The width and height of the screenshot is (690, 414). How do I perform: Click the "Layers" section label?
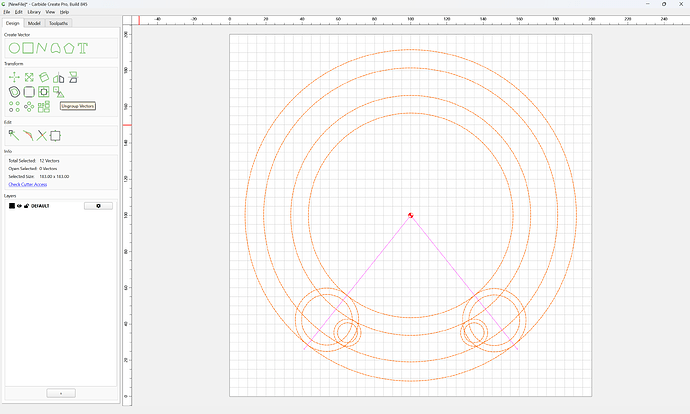pos(10,196)
